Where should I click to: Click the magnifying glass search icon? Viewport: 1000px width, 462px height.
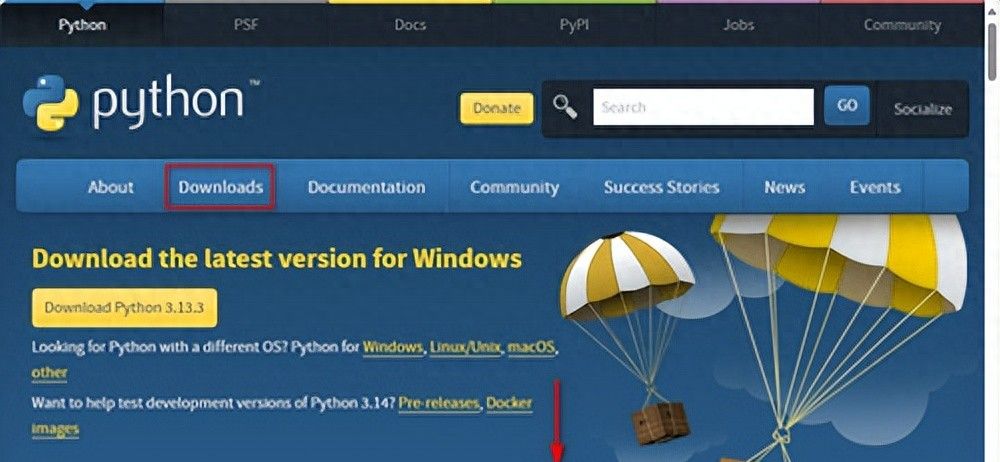[565, 107]
